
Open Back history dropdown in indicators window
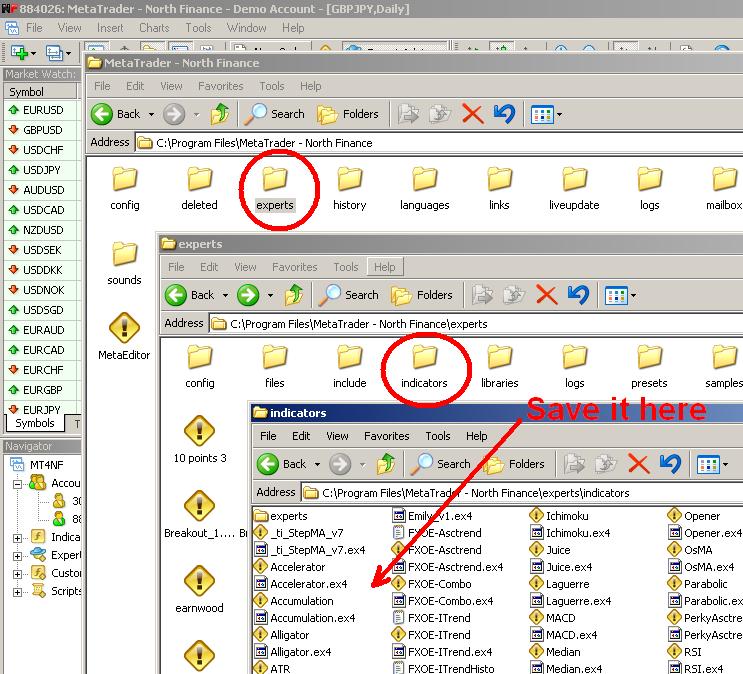click(317, 464)
